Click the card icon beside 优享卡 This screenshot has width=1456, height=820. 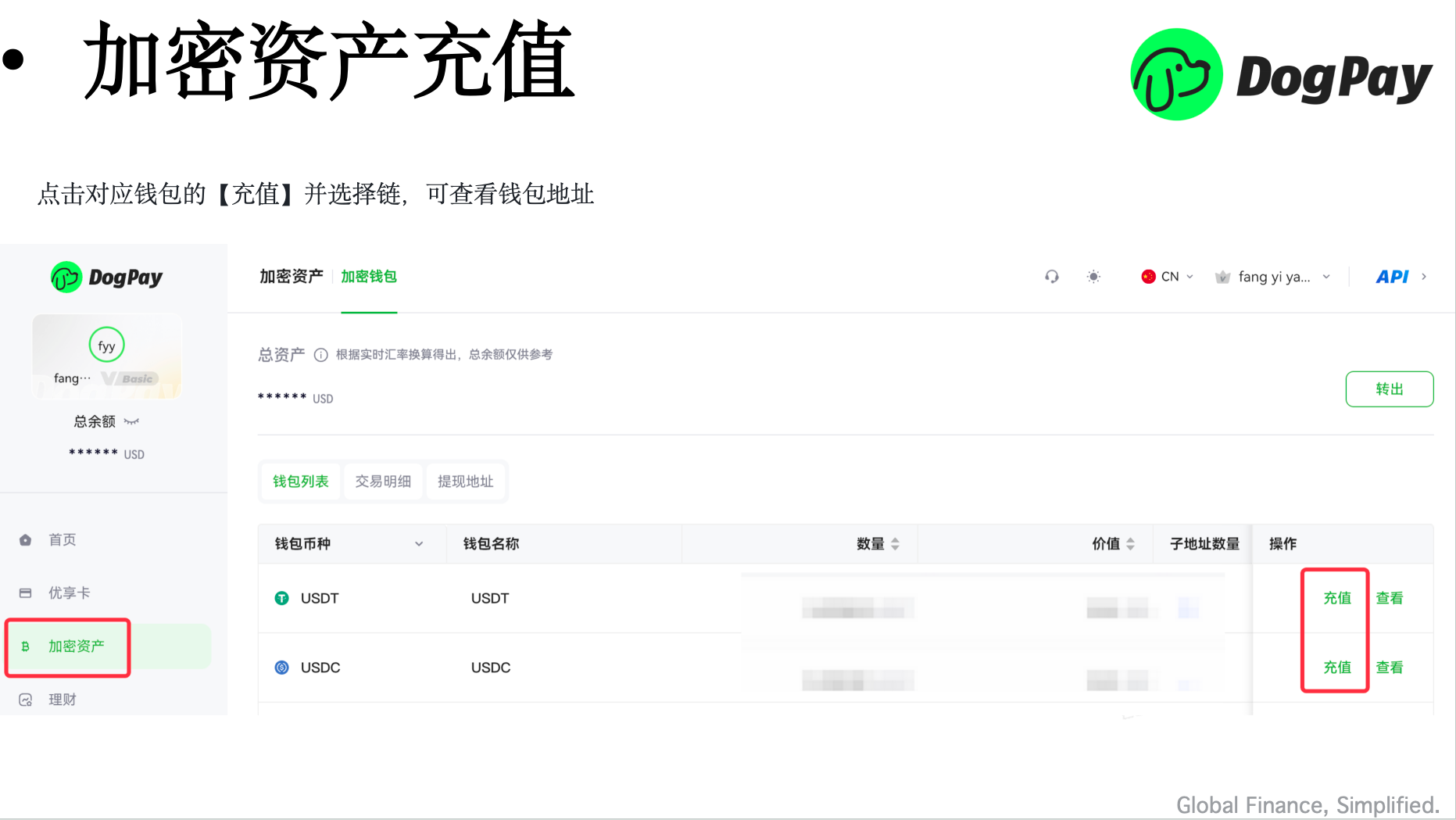tap(26, 593)
